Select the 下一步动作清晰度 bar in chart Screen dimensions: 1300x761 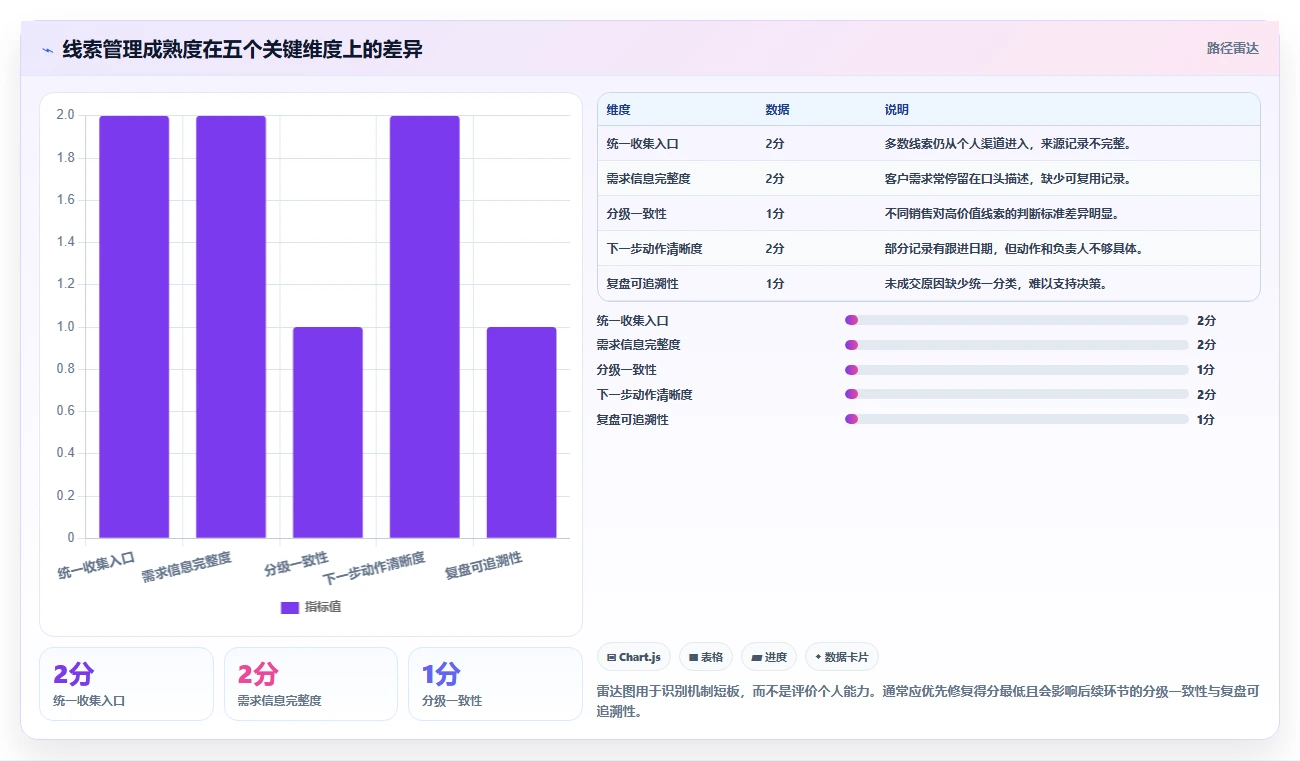pos(425,327)
